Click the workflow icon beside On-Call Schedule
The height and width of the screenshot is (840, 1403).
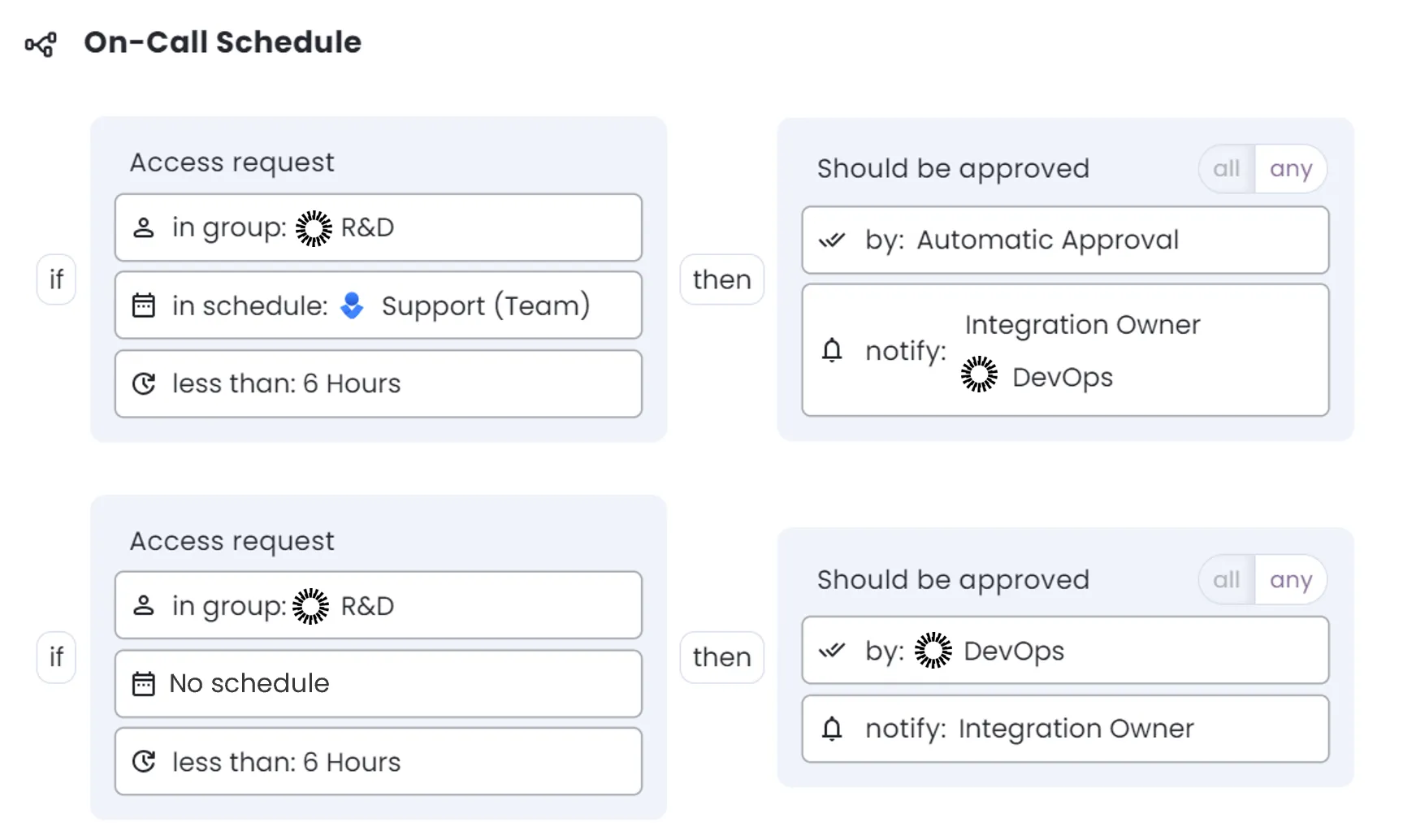[41, 44]
